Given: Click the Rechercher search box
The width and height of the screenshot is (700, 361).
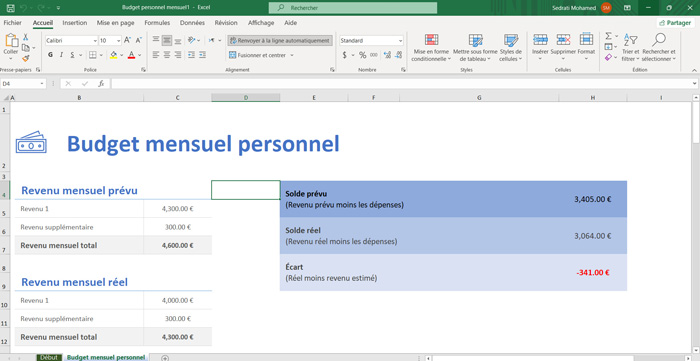Looking at the screenshot, I should click(x=353, y=8).
